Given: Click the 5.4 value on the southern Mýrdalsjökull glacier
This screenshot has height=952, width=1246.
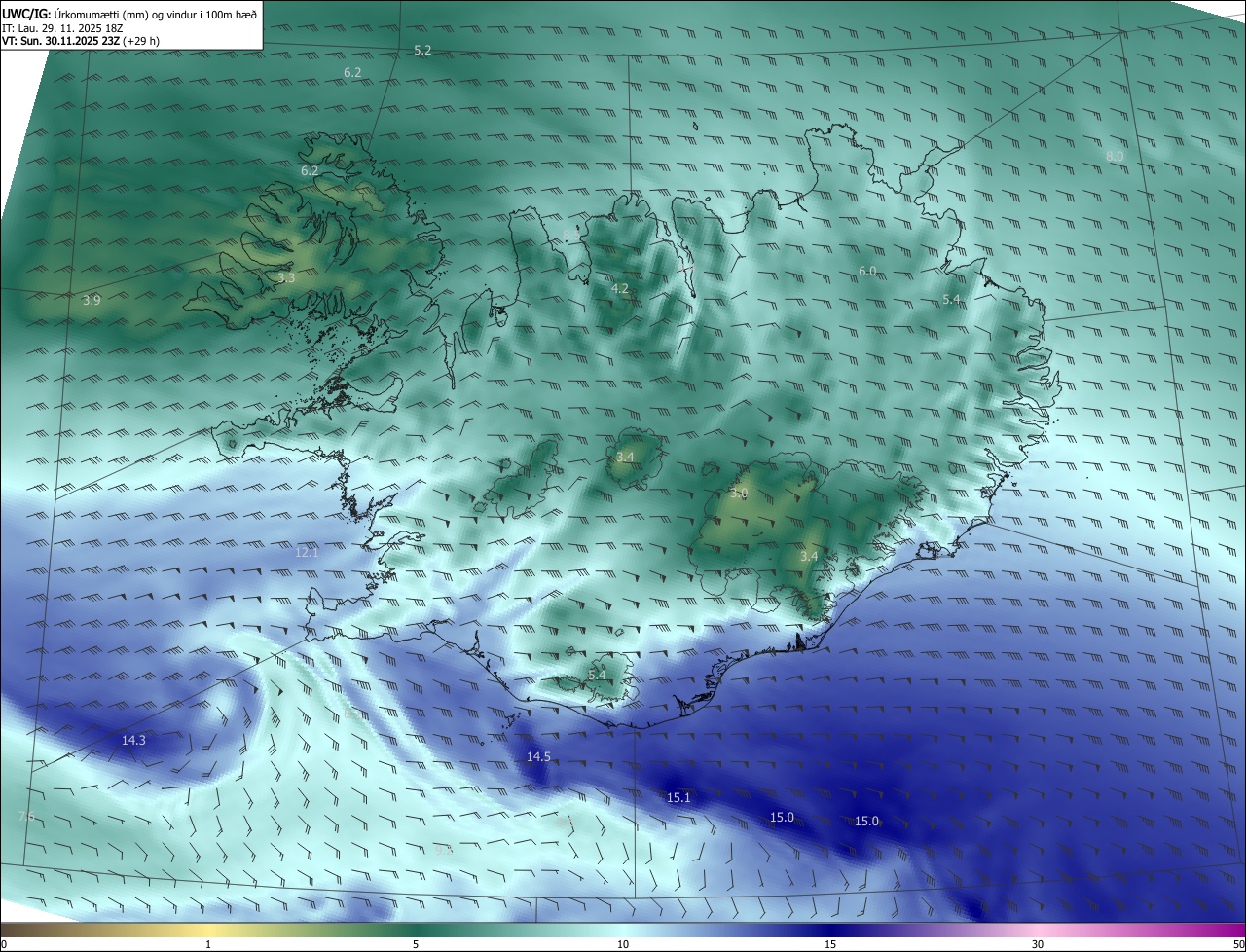Looking at the screenshot, I should tap(597, 675).
